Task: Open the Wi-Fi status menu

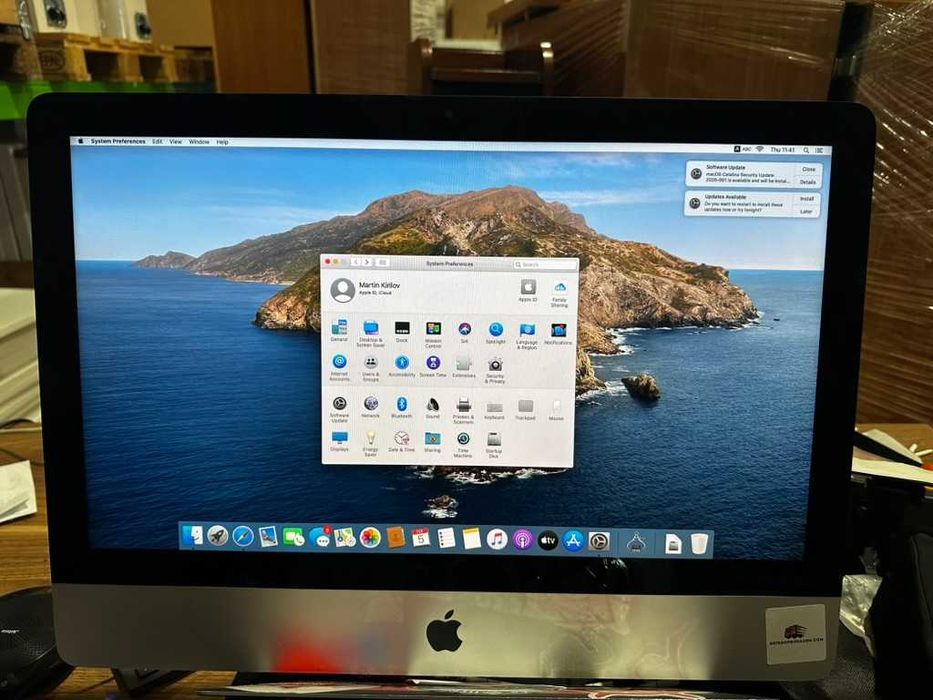Action: click(760, 149)
